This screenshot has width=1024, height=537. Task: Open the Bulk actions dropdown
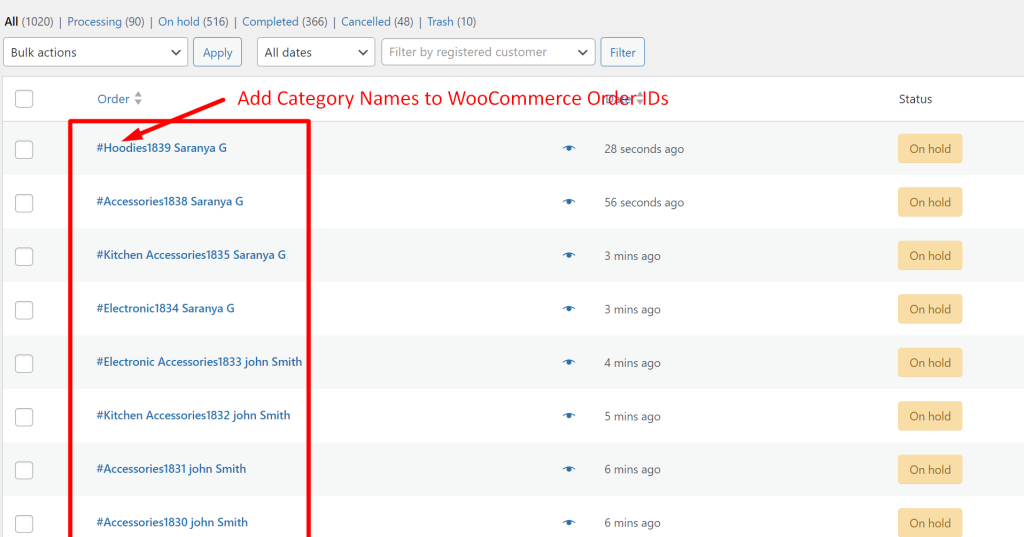coord(95,52)
